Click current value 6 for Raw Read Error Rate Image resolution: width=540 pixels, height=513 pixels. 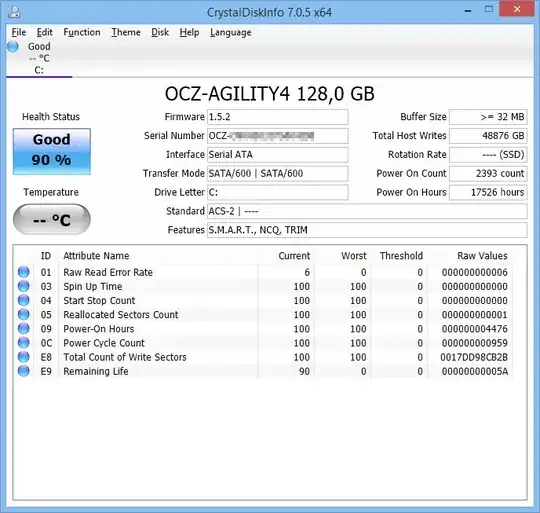click(307, 272)
